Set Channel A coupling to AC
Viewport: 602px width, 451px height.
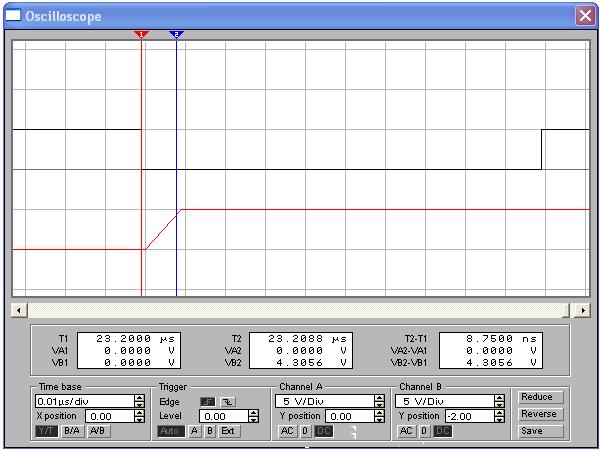point(286,431)
